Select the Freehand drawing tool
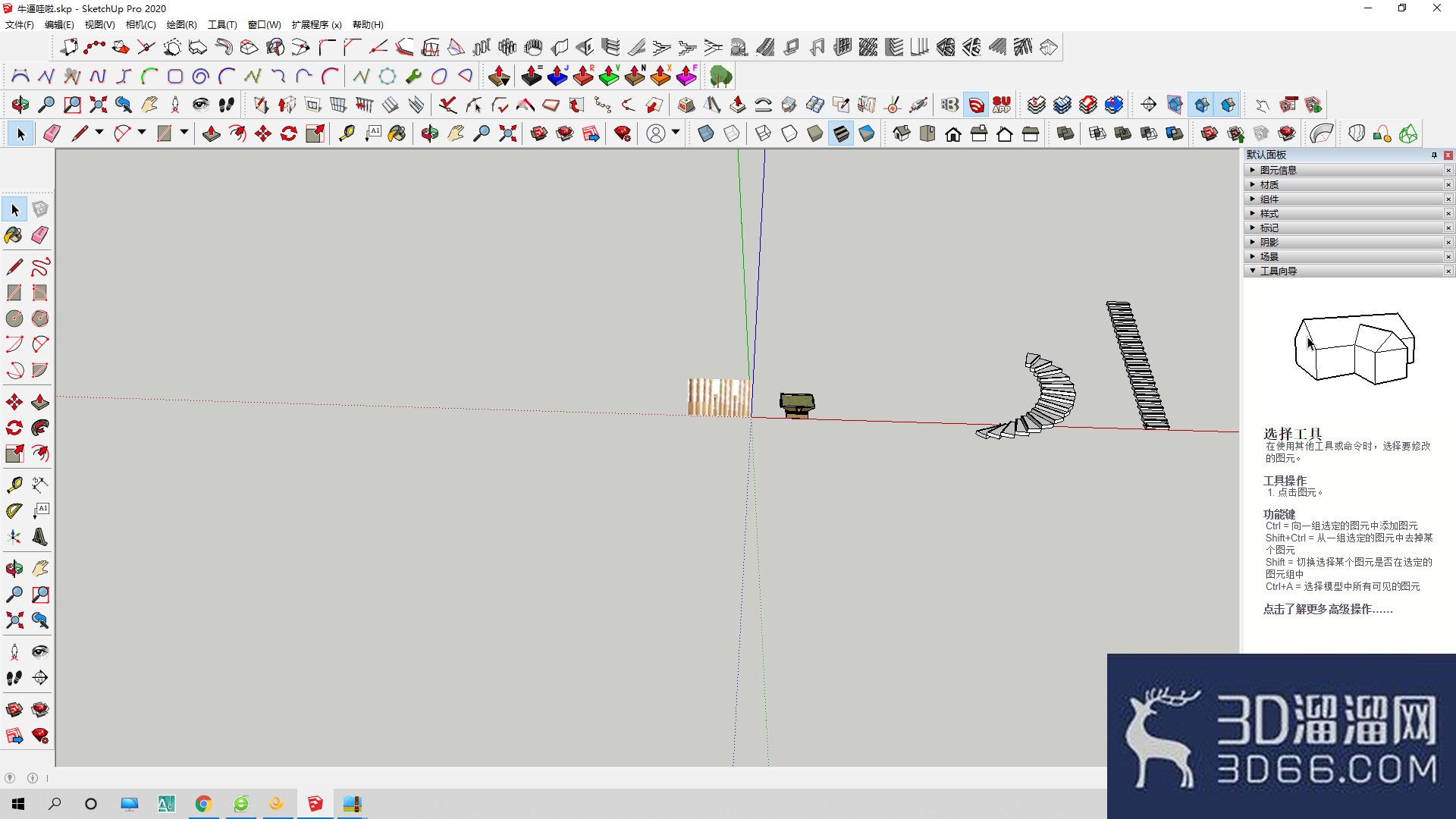 [x=40, y=267]
